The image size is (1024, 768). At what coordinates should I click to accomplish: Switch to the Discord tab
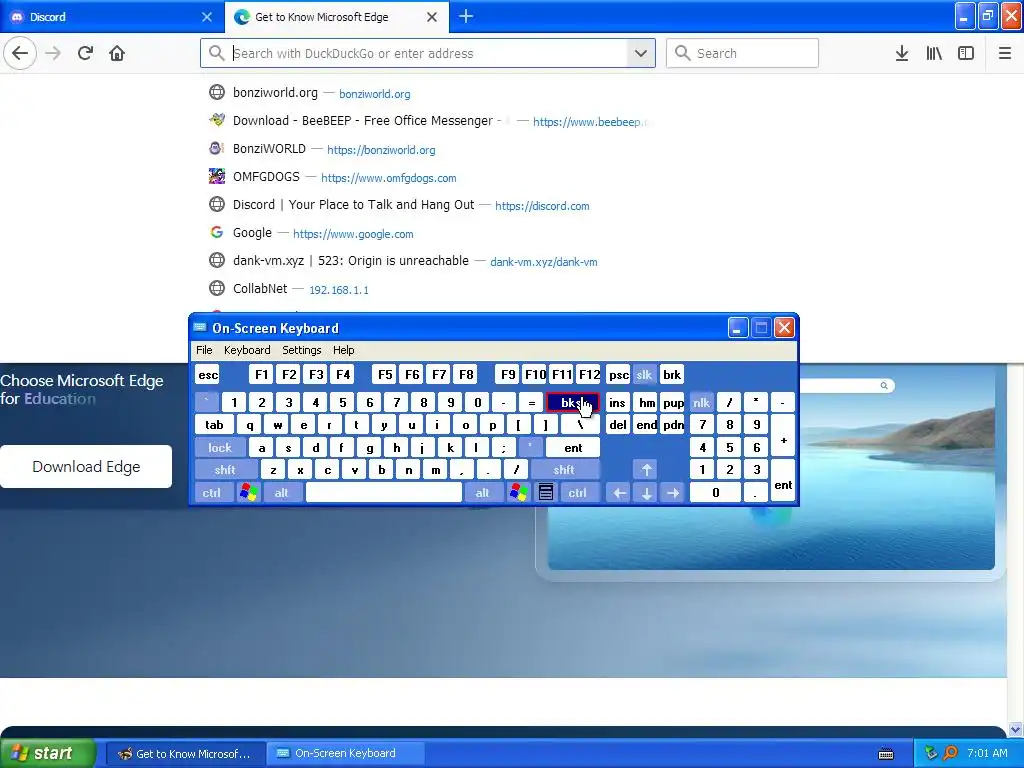pyautogui.click(x=112, y=17)
